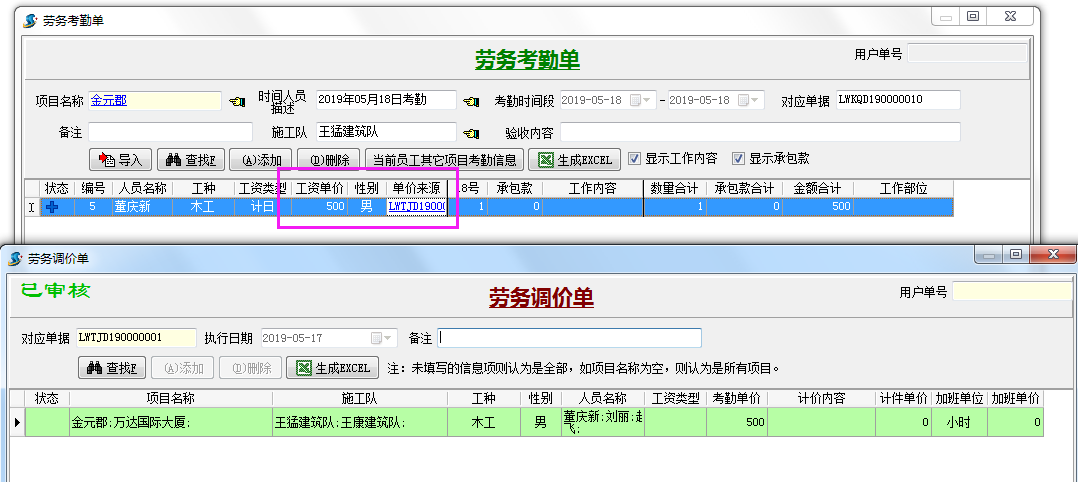This screenshot has height=482, width=1078.
Task: Click the blue plus status icon in row 董庆新
Action: click(x=53, y=207)
